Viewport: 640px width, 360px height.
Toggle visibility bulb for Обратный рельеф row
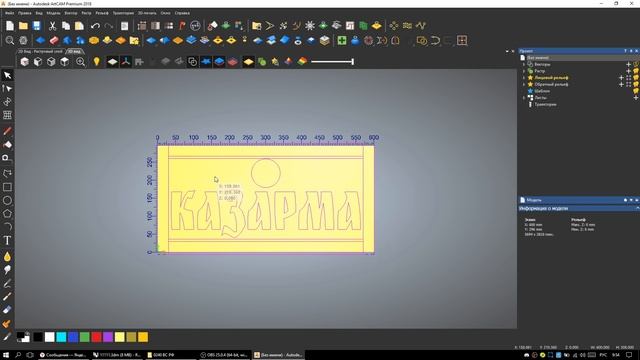coord(636,84)
